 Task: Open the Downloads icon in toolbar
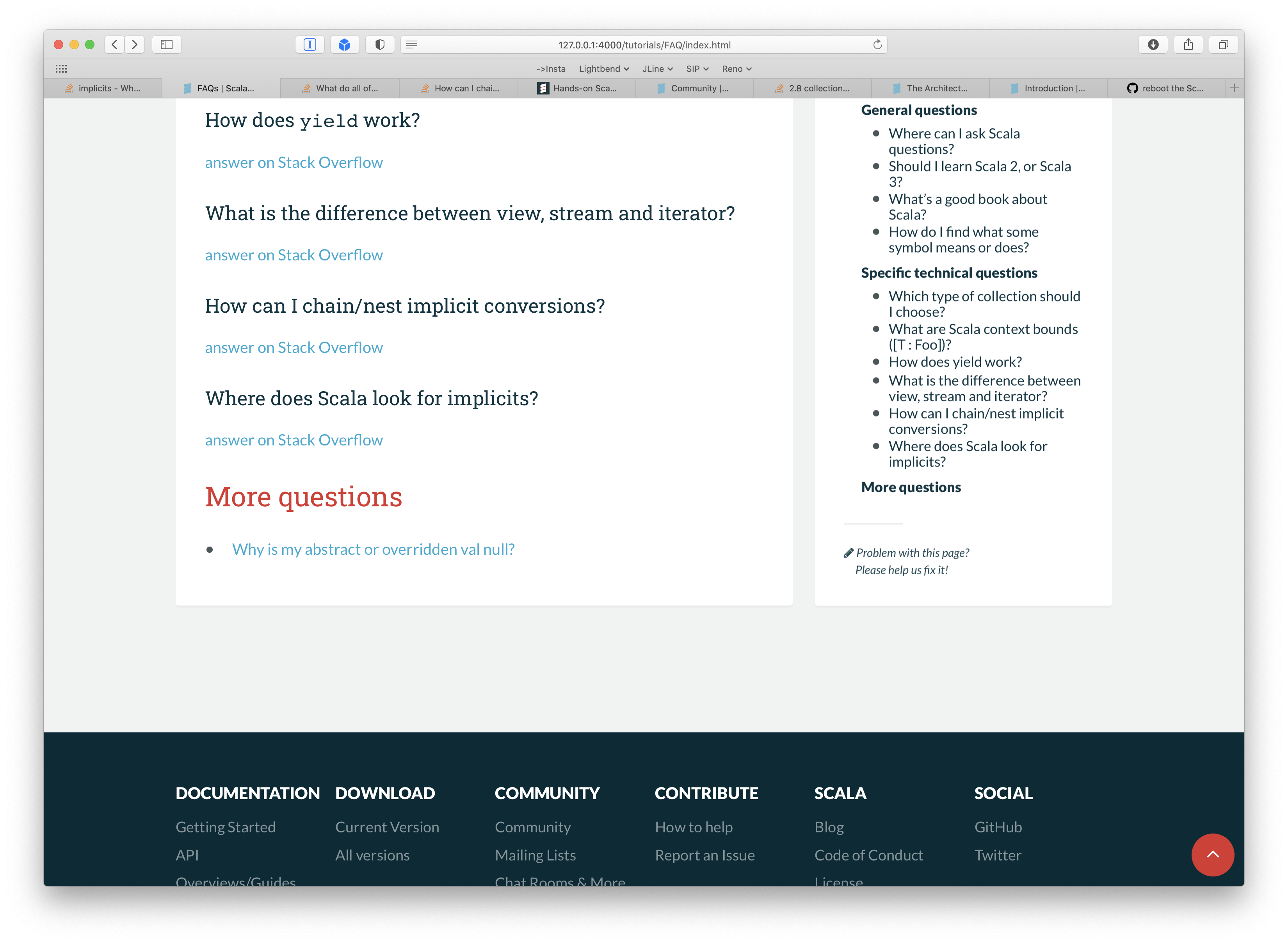click(1153, 45)
